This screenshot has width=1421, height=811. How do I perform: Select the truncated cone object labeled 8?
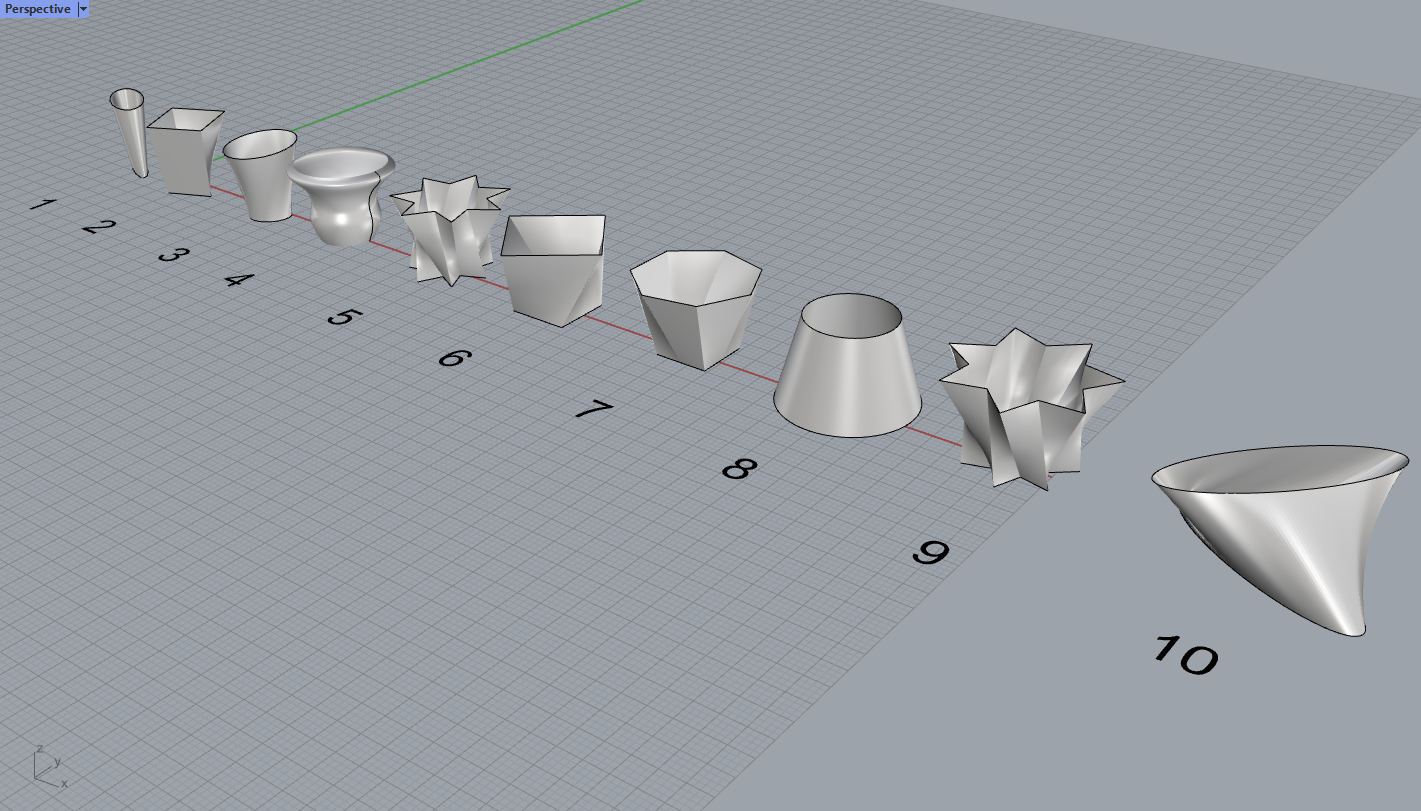point(848,367)
